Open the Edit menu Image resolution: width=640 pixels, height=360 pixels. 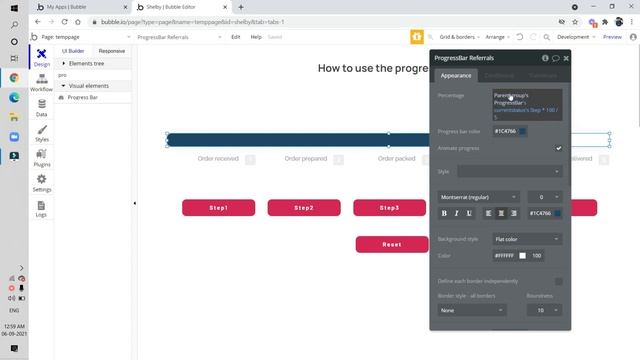tap(236, 37)
